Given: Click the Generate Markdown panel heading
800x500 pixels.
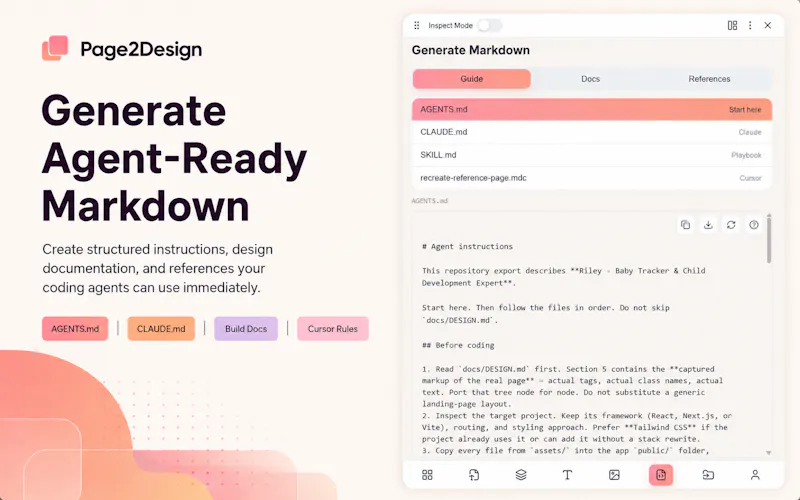Looking at the screenshot, I should coord(470,50).
